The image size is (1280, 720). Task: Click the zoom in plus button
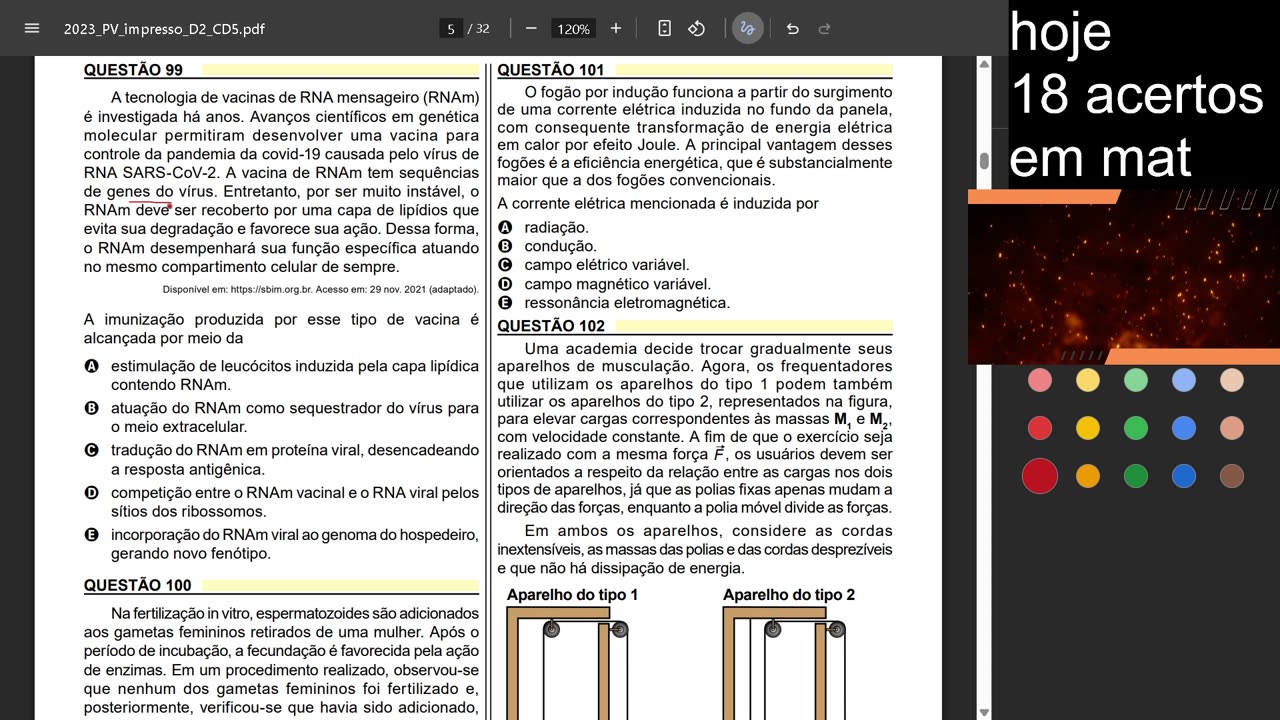pyautogui.click(x=616, y=28)
